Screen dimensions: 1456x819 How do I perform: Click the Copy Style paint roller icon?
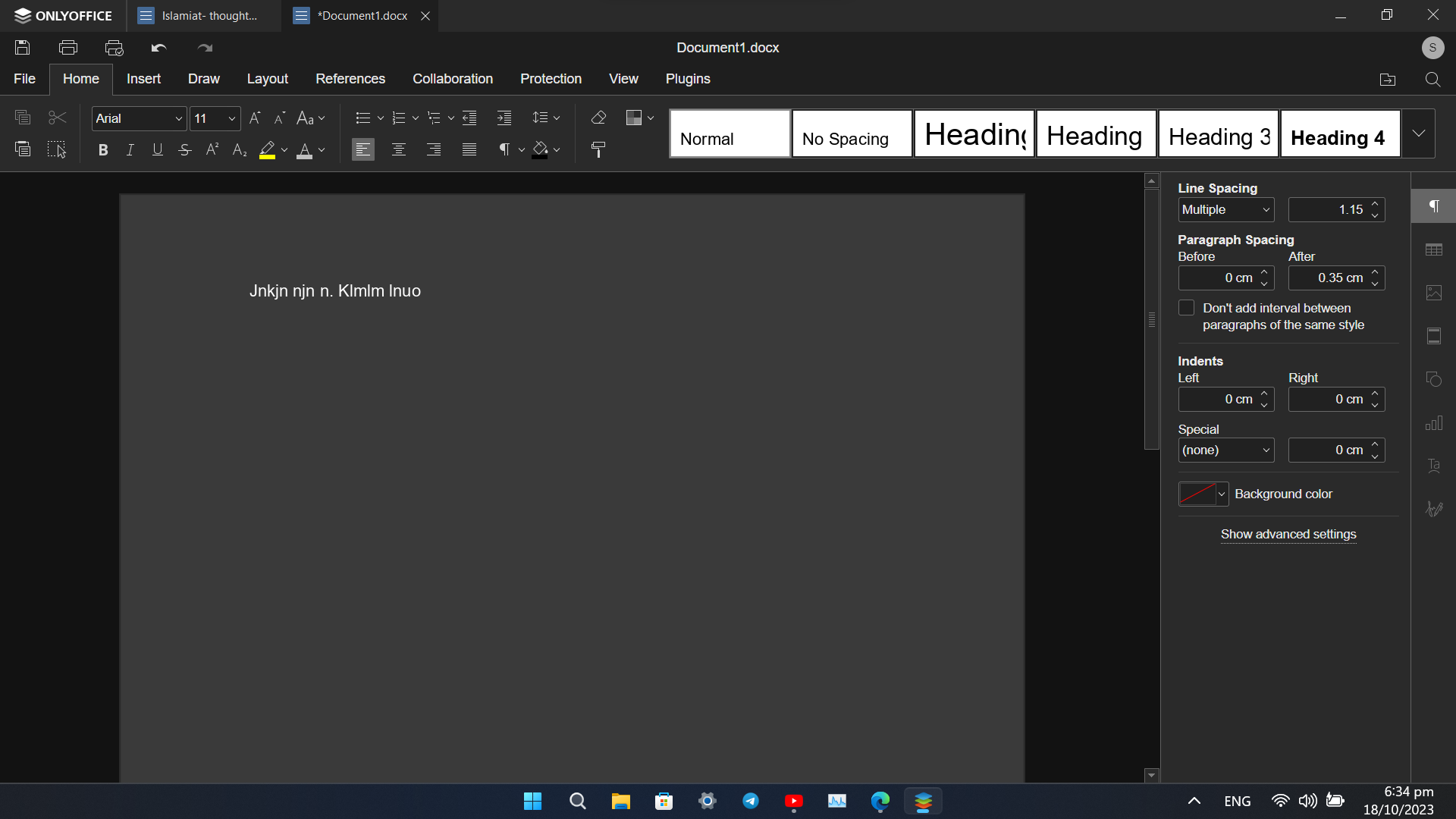tap(598, 149)
